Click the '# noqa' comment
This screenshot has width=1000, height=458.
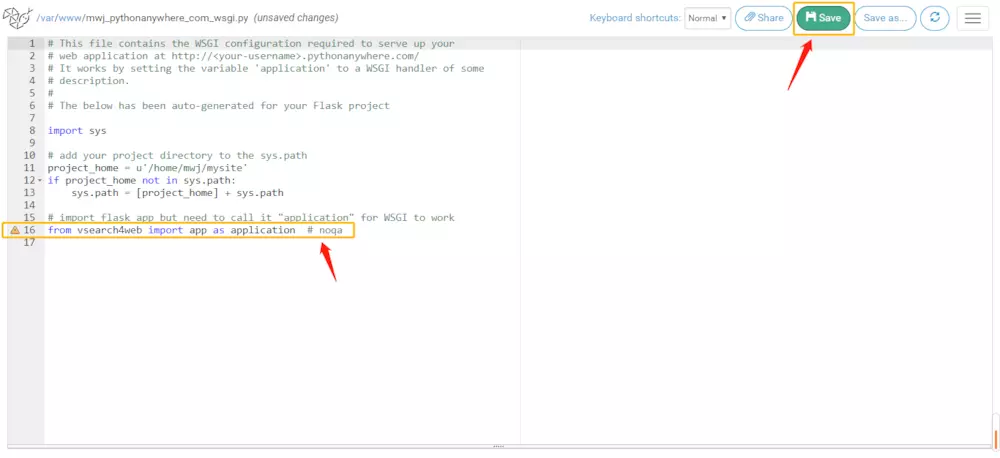click(325, 230)
